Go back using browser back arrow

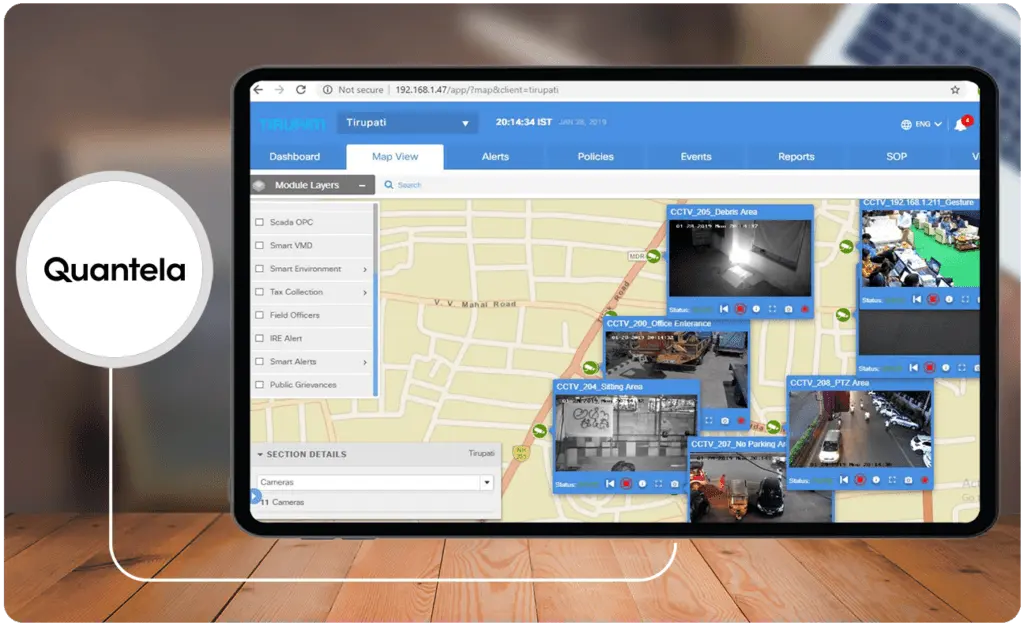tap(259, 89)
